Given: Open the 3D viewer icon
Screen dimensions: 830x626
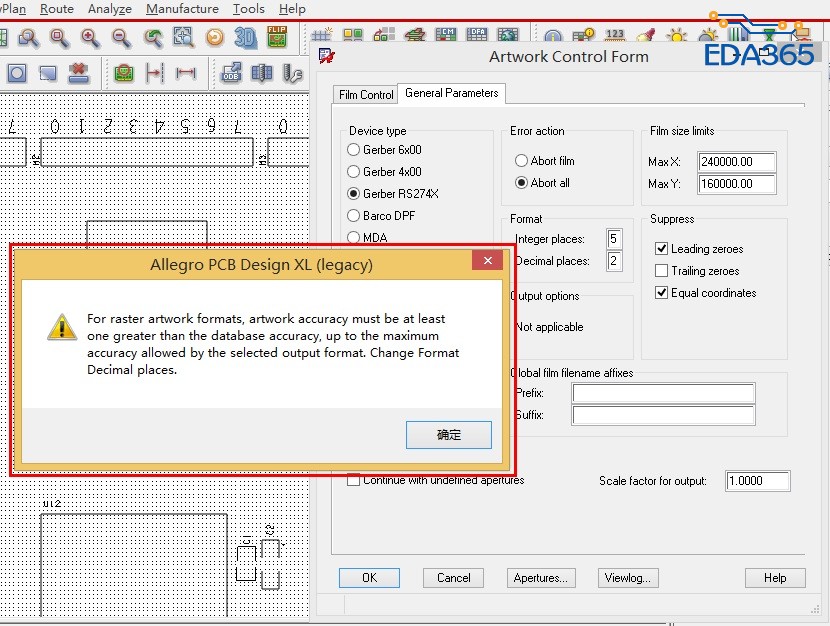Looking at the screenshot, I should [246, 37].
